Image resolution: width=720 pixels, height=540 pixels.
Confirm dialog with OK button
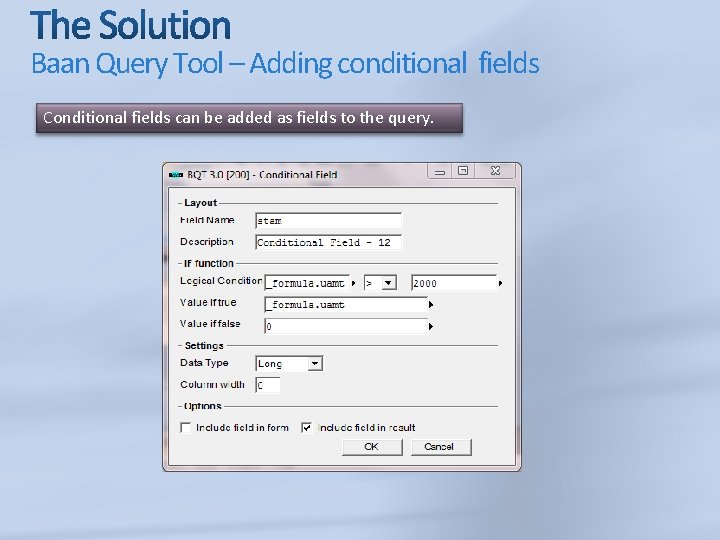(372, 447)
